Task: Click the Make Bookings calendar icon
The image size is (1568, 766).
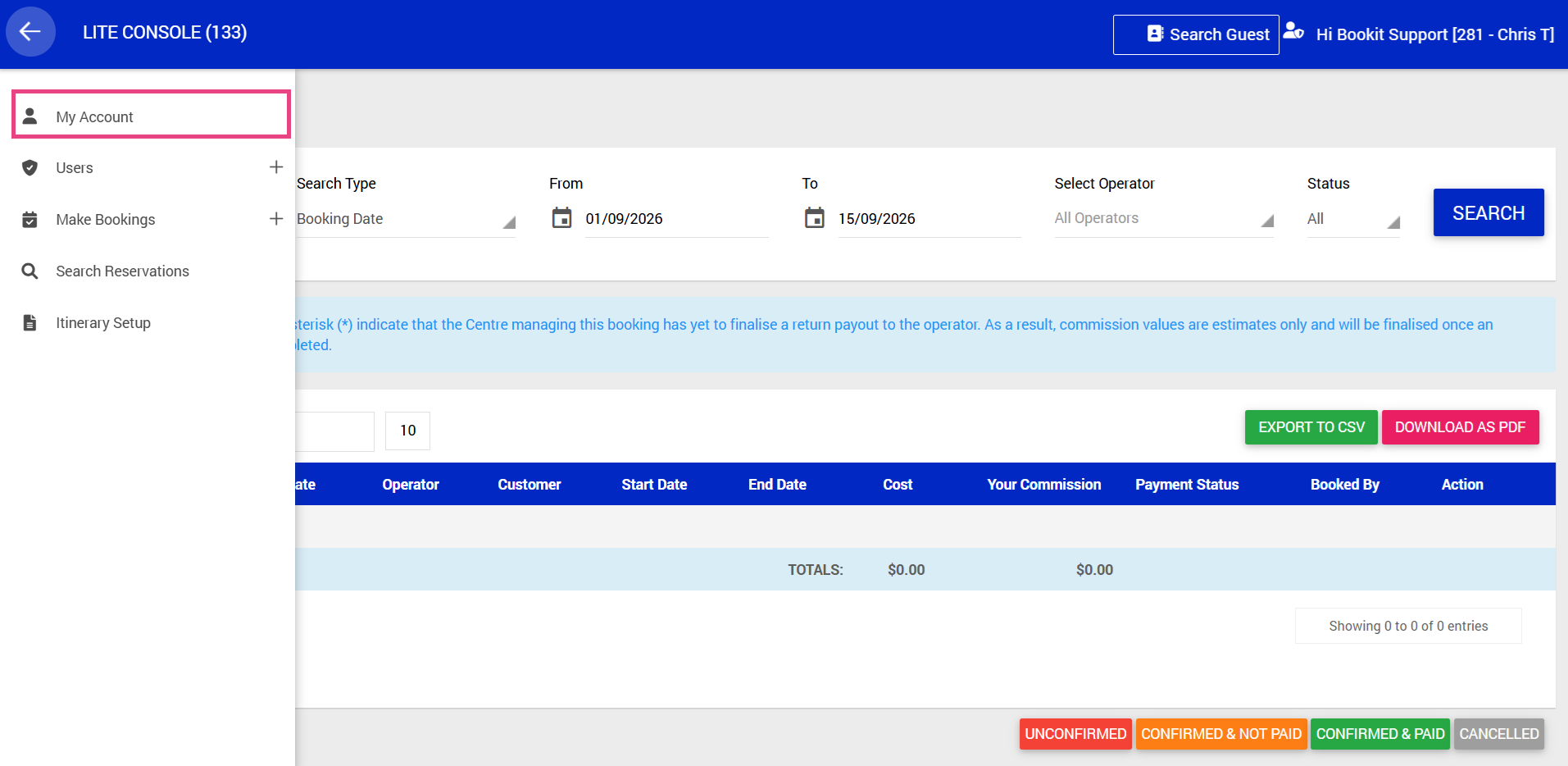Action: (x=30, y=219)
